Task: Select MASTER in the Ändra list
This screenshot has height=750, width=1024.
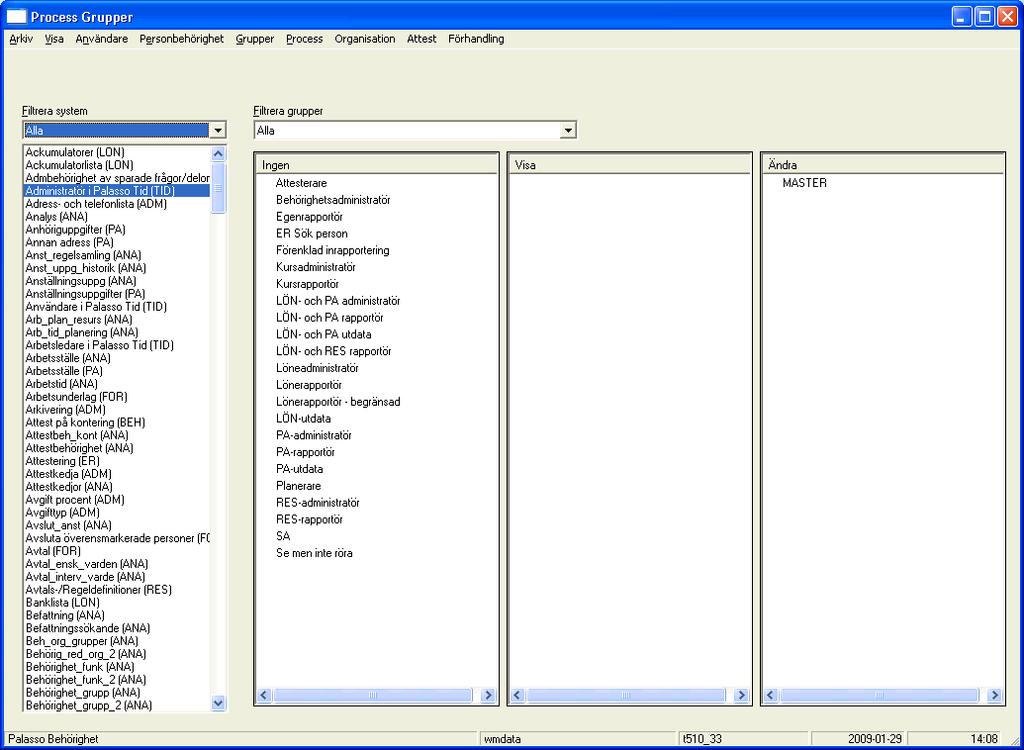Action: pos(805,184)
